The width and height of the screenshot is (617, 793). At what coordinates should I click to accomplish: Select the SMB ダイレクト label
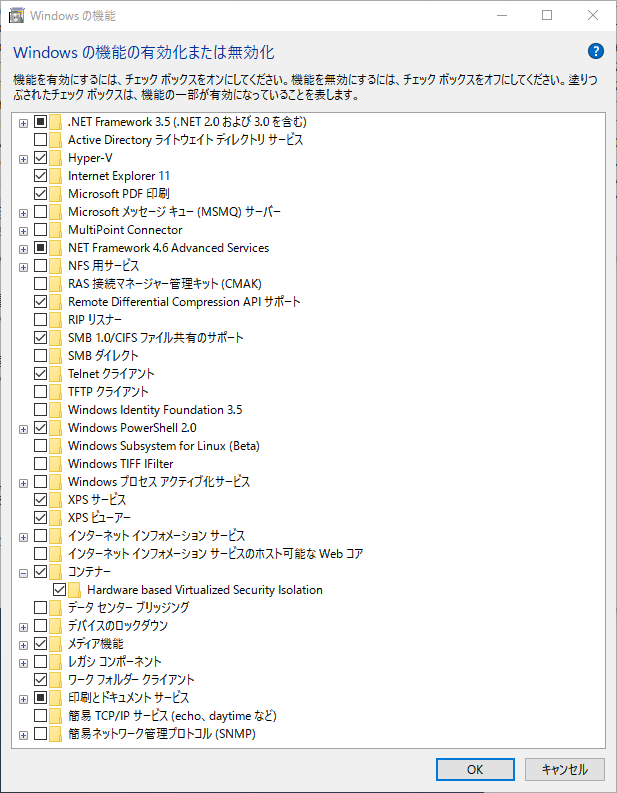click(x=103, y=356)
